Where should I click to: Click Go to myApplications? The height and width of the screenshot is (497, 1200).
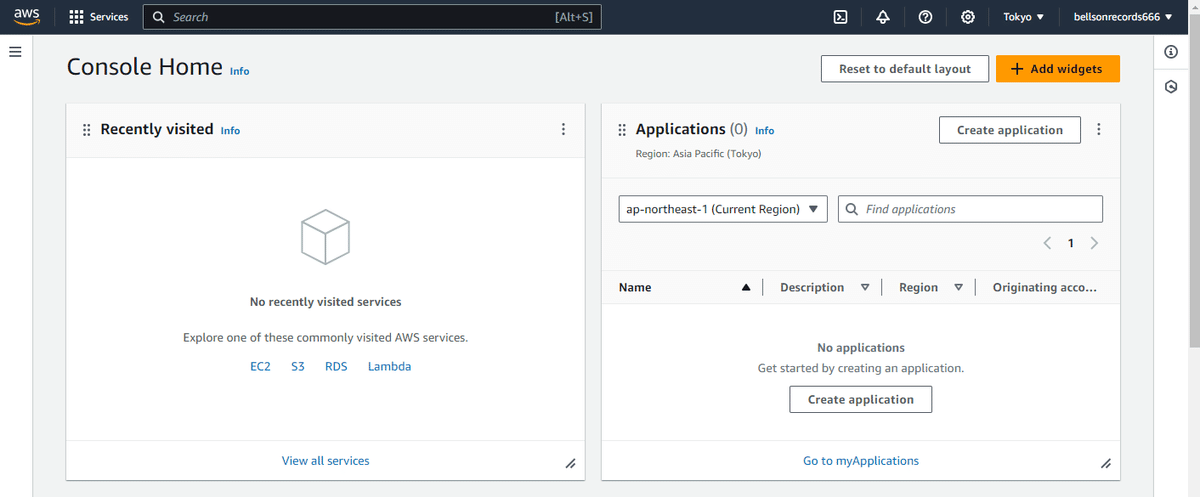[861, 461]
